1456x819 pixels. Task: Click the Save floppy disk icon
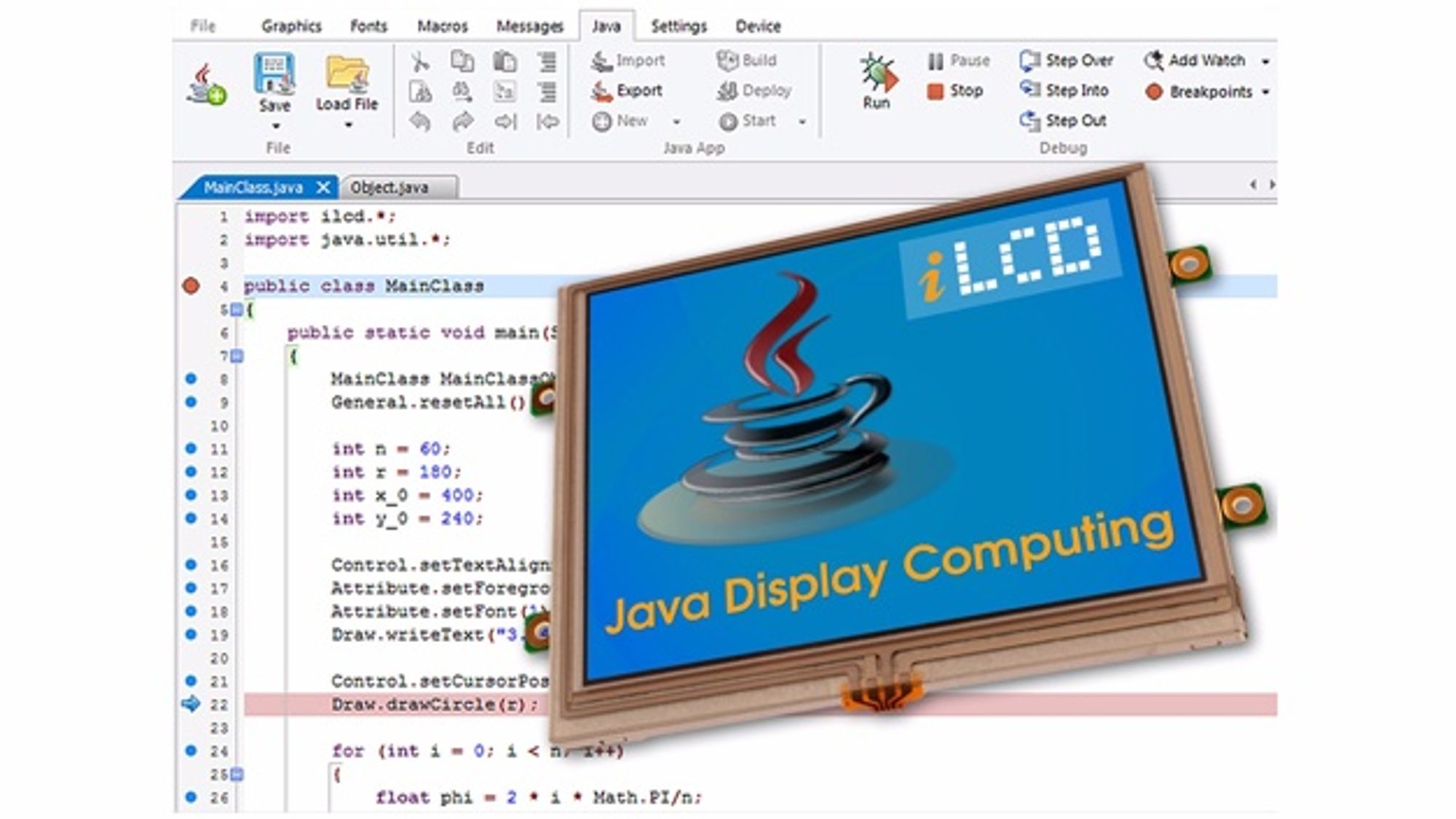(274, 74)
